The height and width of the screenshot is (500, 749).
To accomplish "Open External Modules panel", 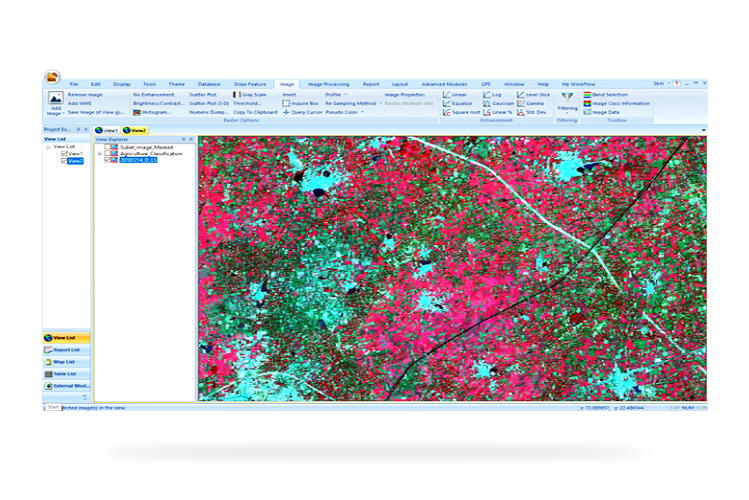I will pyautogui.click(x=66, y=386).
